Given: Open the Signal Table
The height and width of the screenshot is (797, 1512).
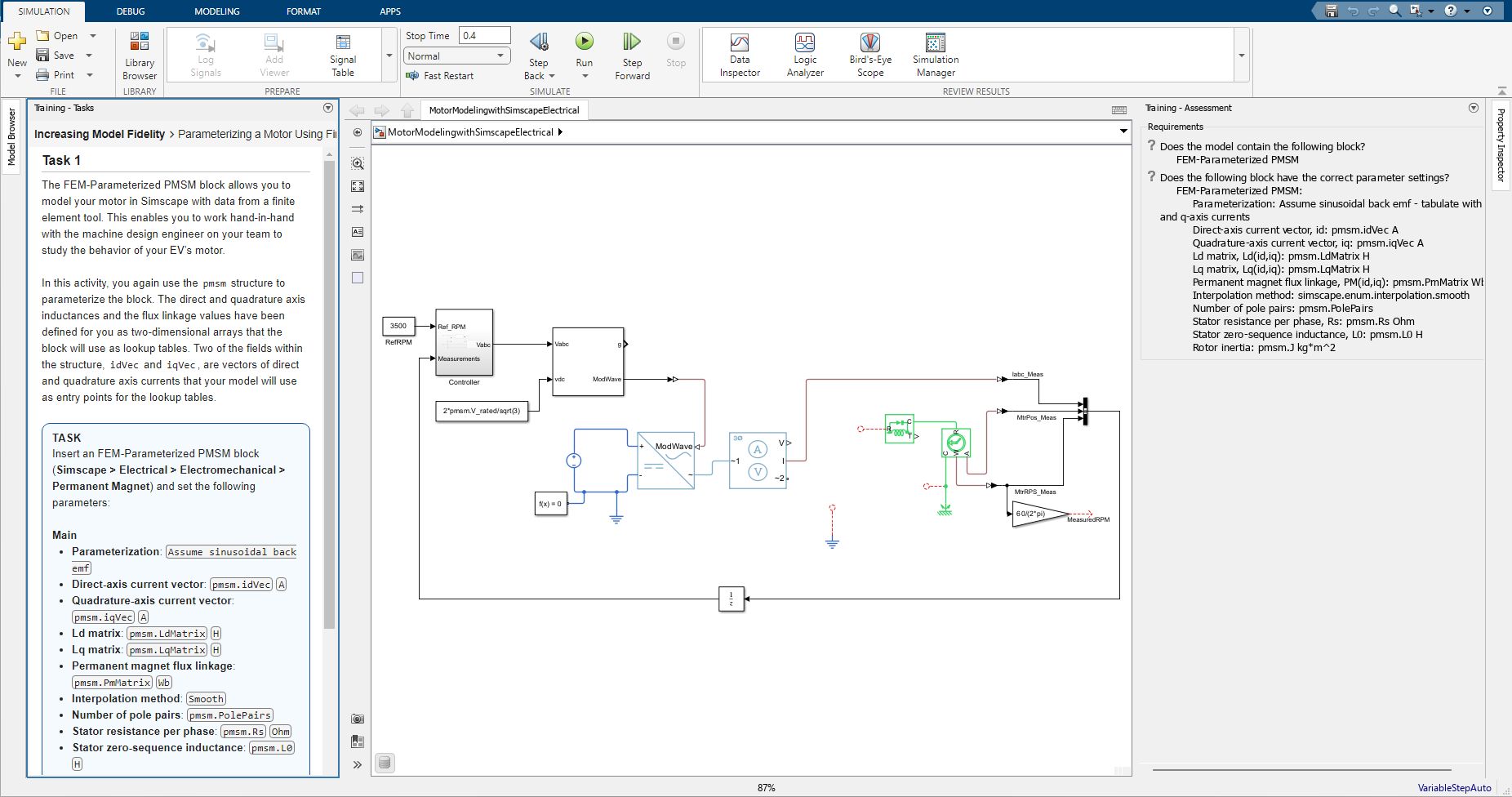Looking at the screenshot, I should (342, 54).
